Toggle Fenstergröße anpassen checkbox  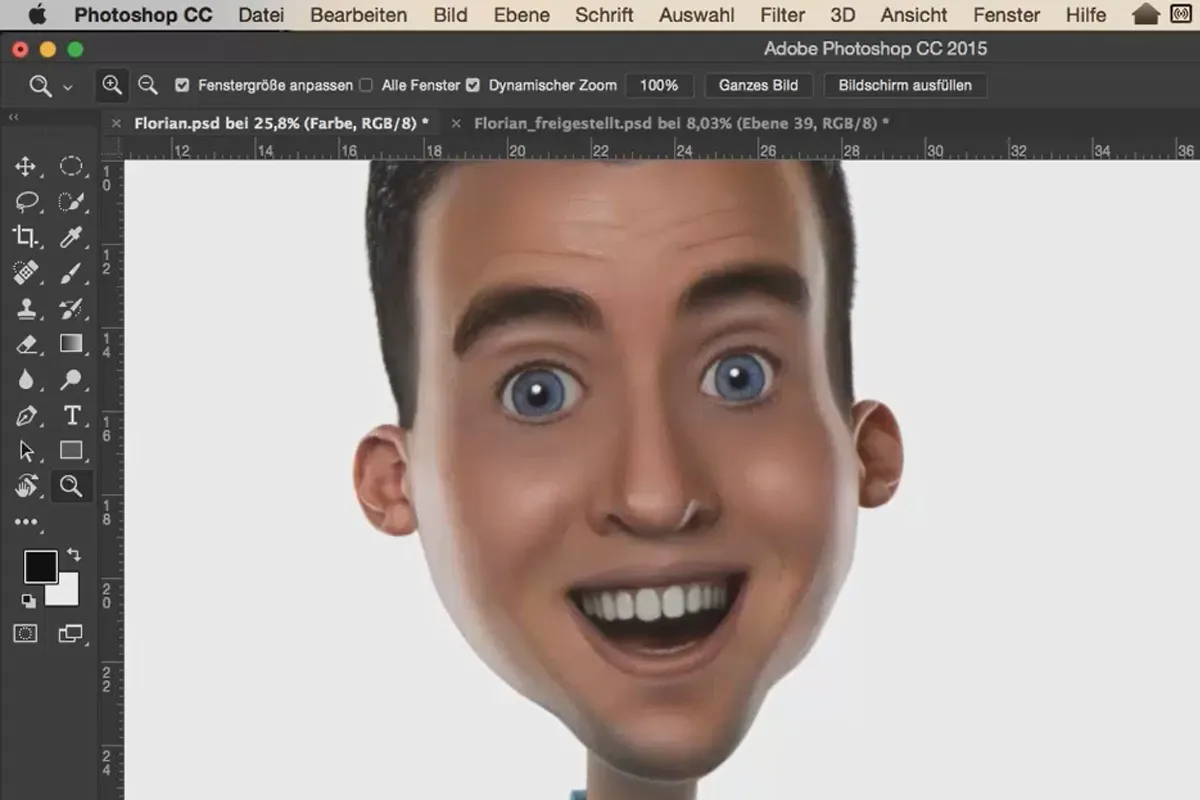coord(182,86)
